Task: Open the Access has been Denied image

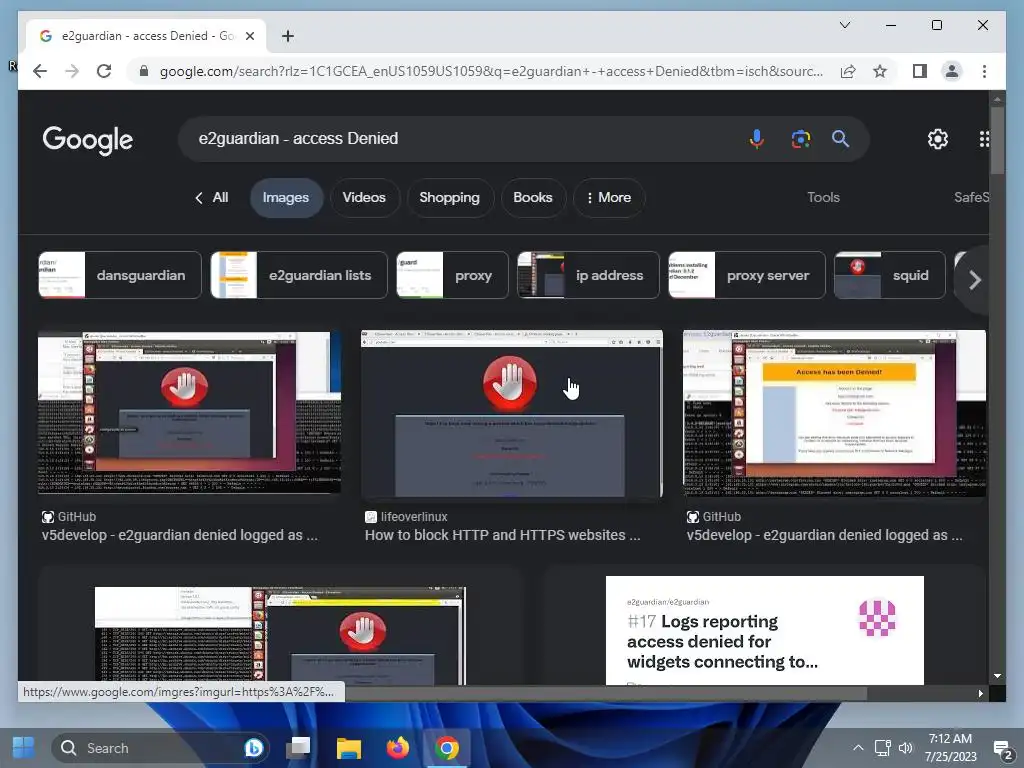Action: 834,413
